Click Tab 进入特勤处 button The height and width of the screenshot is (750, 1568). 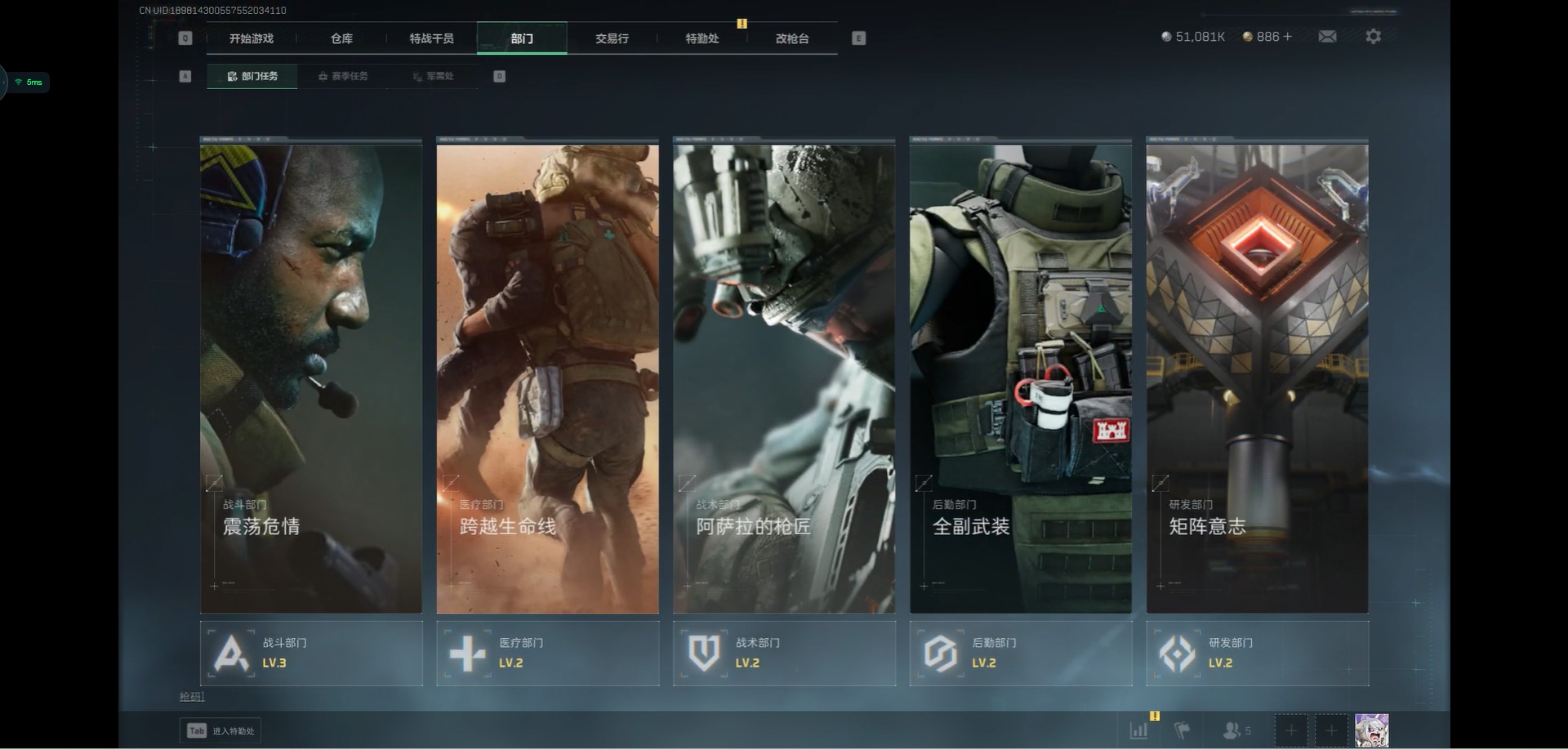220,730
